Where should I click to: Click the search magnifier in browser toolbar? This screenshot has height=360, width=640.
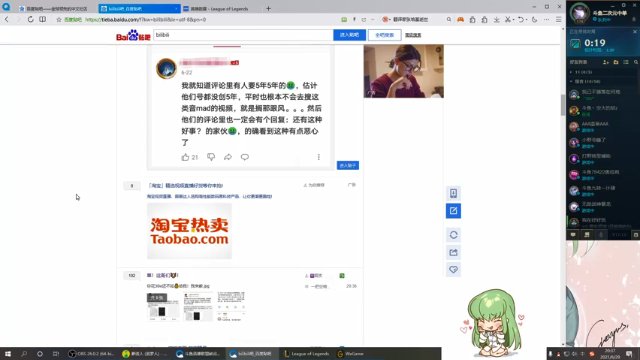pos(449,20)
